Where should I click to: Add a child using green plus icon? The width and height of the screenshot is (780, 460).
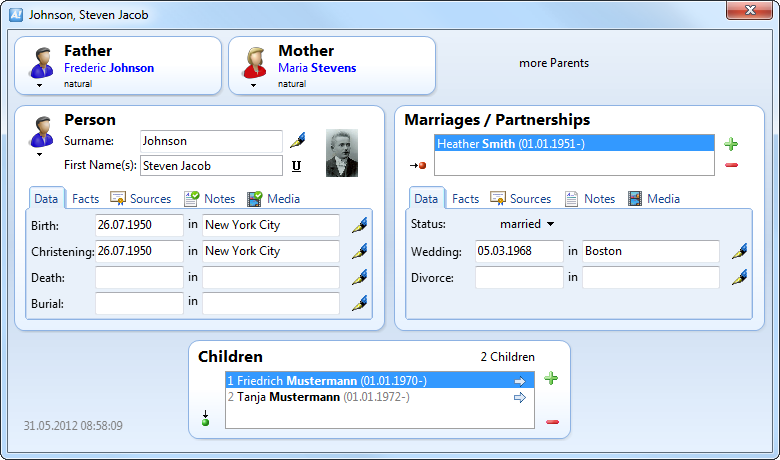coord(552,379)
